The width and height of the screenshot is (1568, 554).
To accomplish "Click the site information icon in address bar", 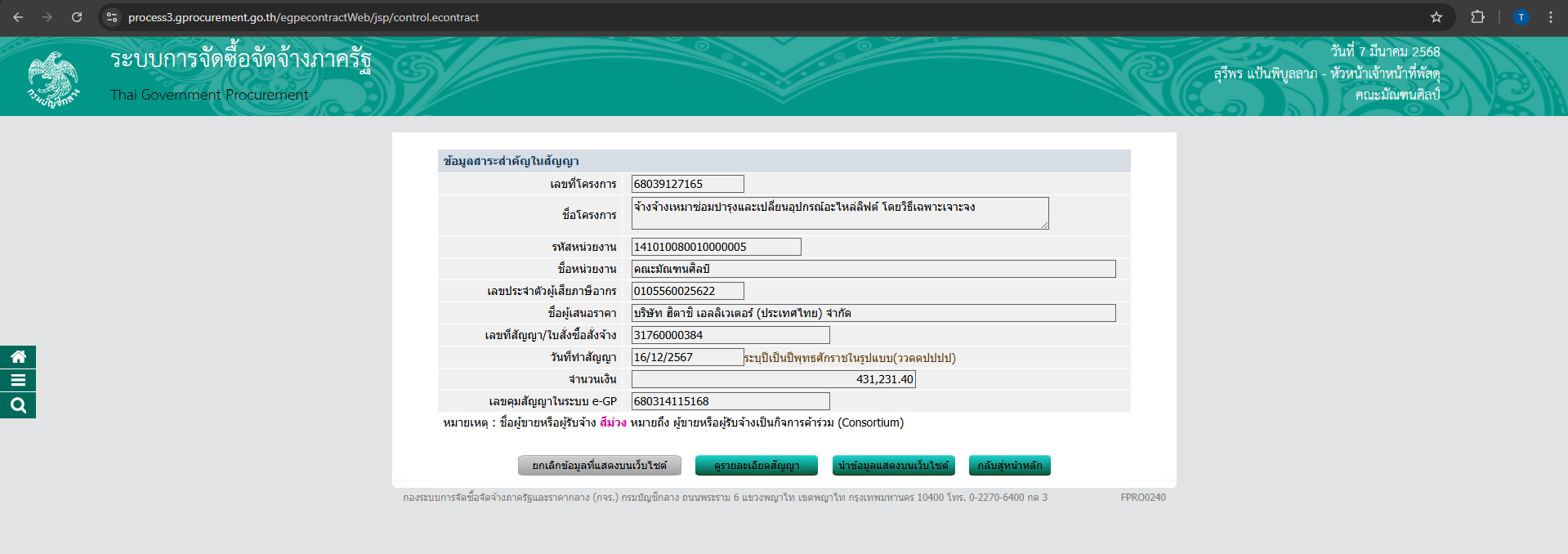I will pos(113,17).
